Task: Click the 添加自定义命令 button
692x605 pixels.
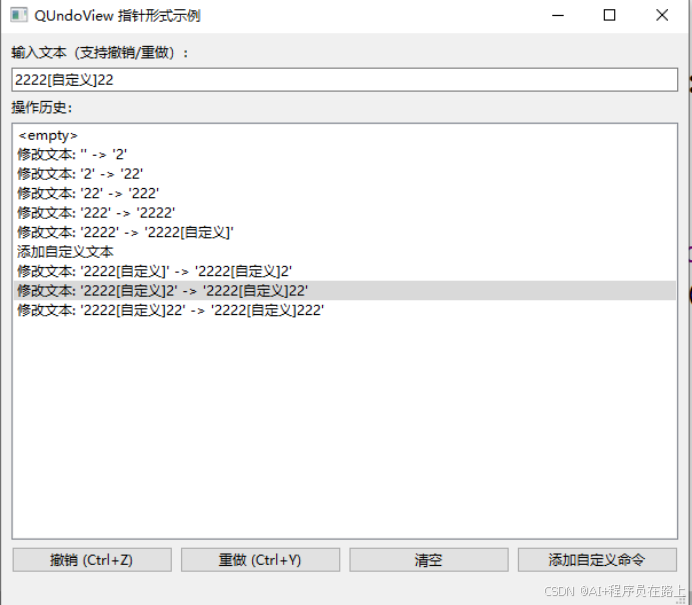Action: coord(597,560)
